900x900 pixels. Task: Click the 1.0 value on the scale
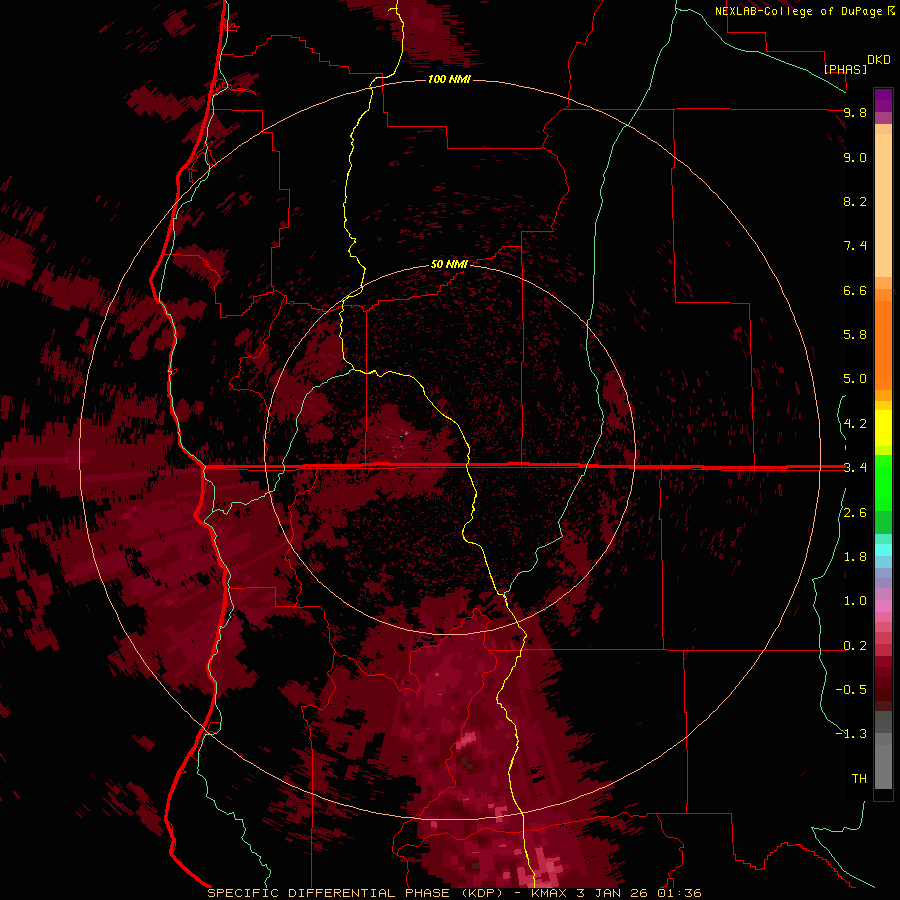tap(855, 601)
